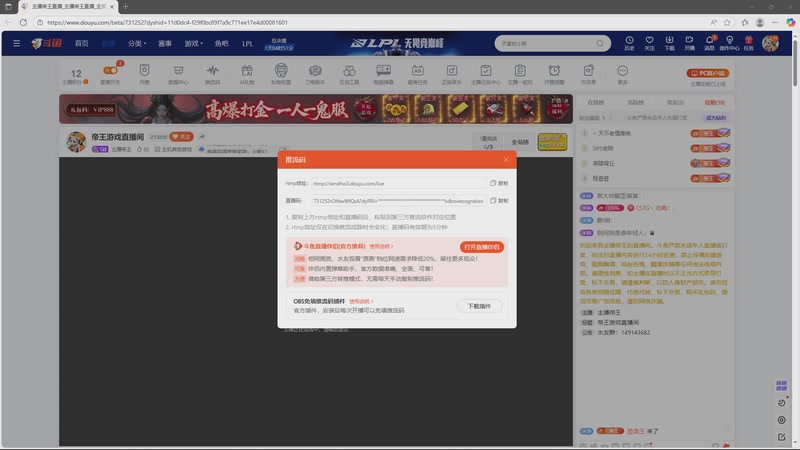
Task: Click the 高爆打金 一人一鬼服 banner
Action: 316,109
